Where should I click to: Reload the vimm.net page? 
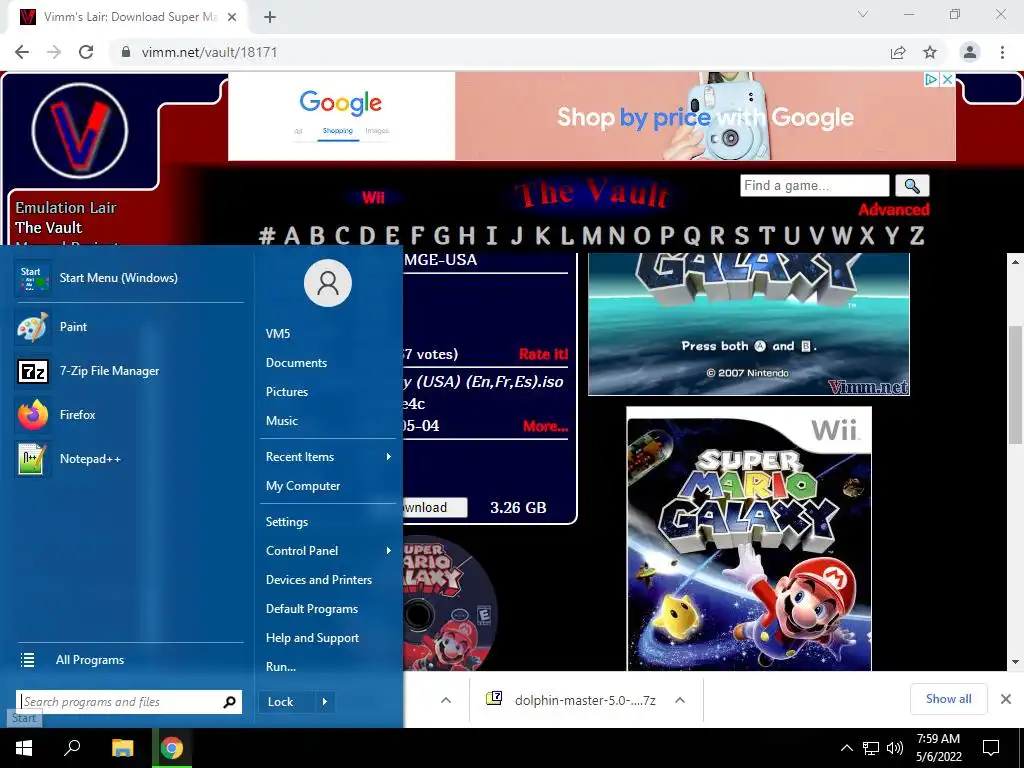pos(86,52)
